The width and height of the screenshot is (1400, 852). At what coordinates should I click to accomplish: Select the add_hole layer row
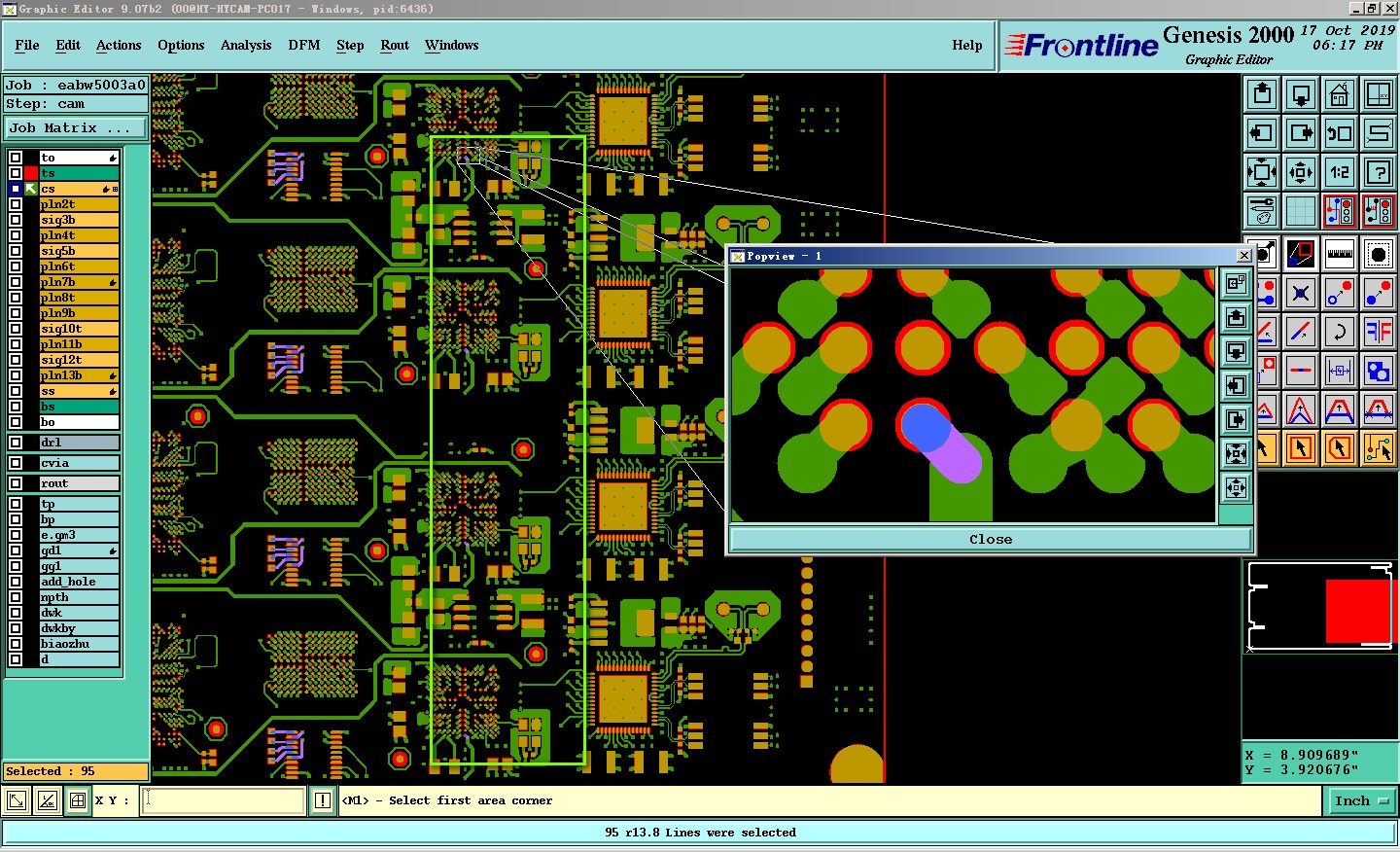(79, 582)
